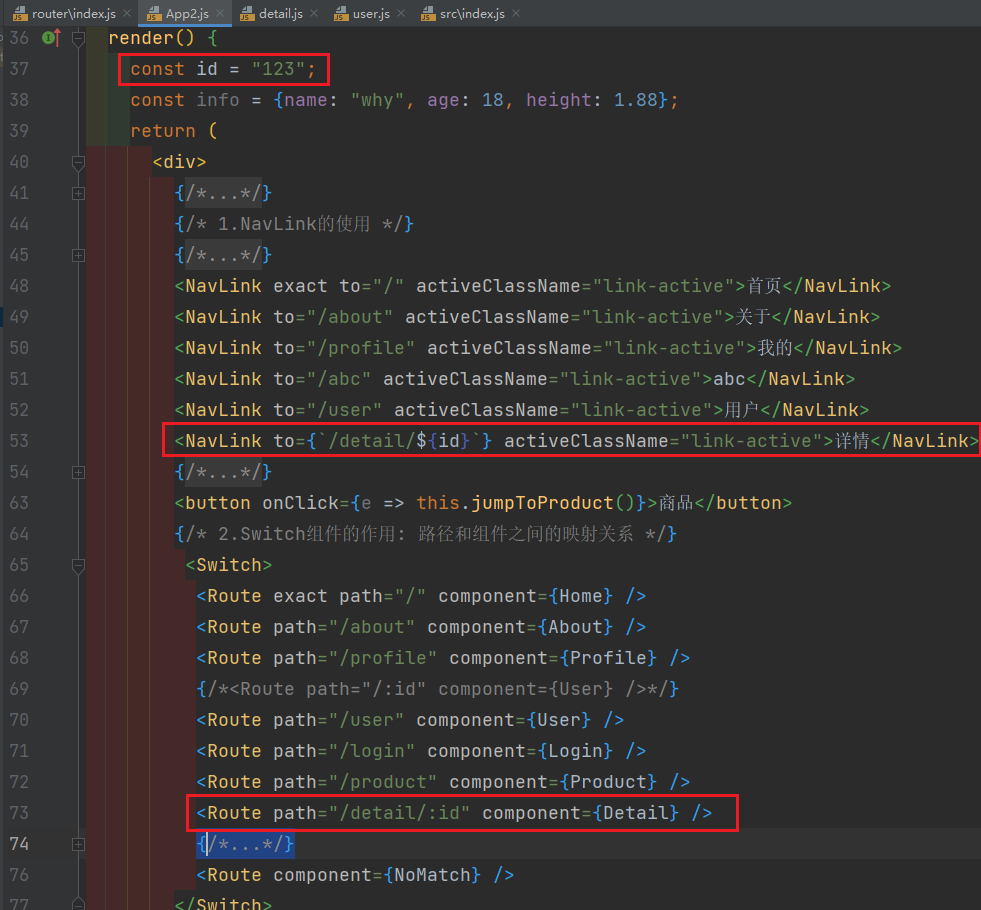Open the src\index.js tab
Screen dimensions: 981x910
472,13
